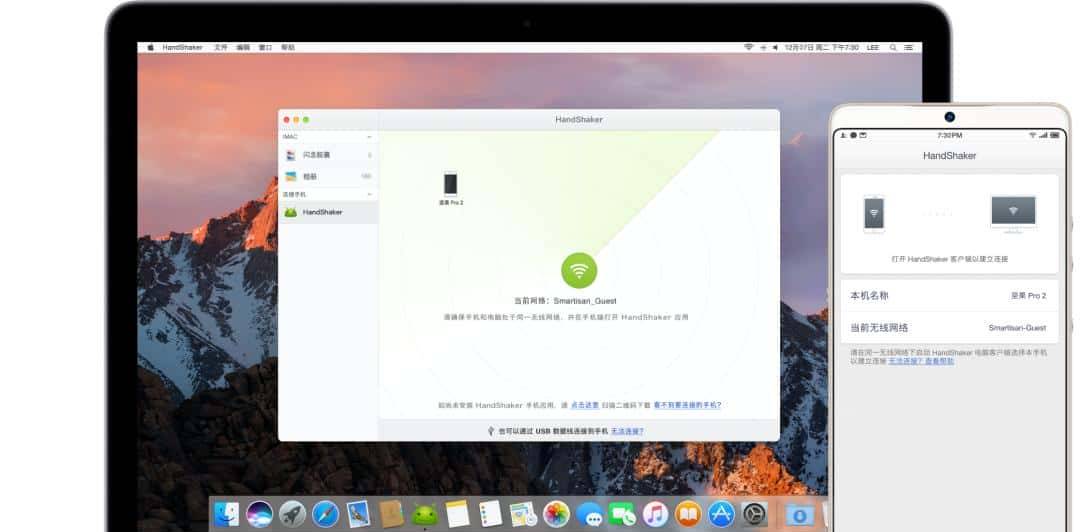Click the 无法连接? link beside USB text
Image resolution: width=1080 pixels, height=532 pixels.
coord(627,431)
